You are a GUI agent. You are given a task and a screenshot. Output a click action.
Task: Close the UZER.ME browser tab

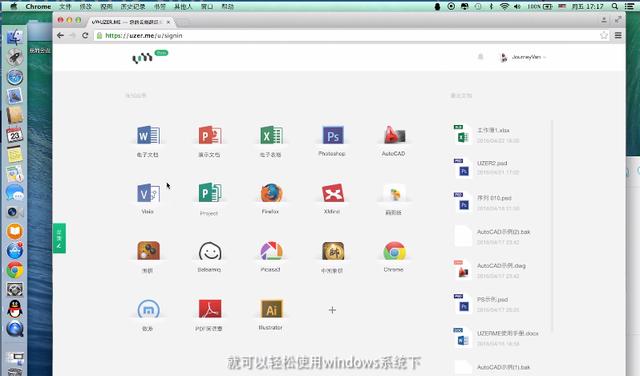168,22
